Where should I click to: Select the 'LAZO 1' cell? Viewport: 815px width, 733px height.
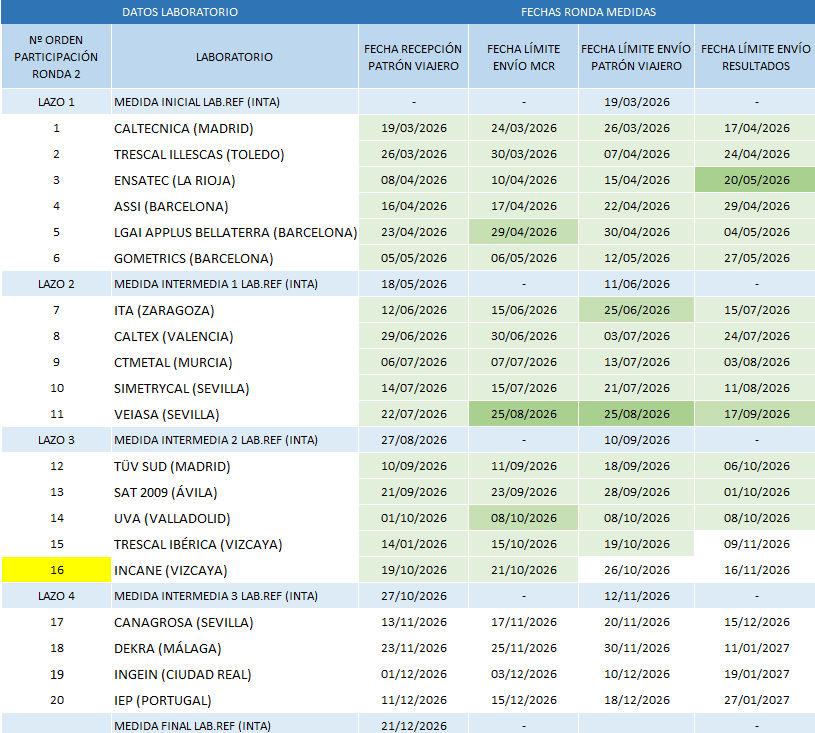tap(56, 102)
